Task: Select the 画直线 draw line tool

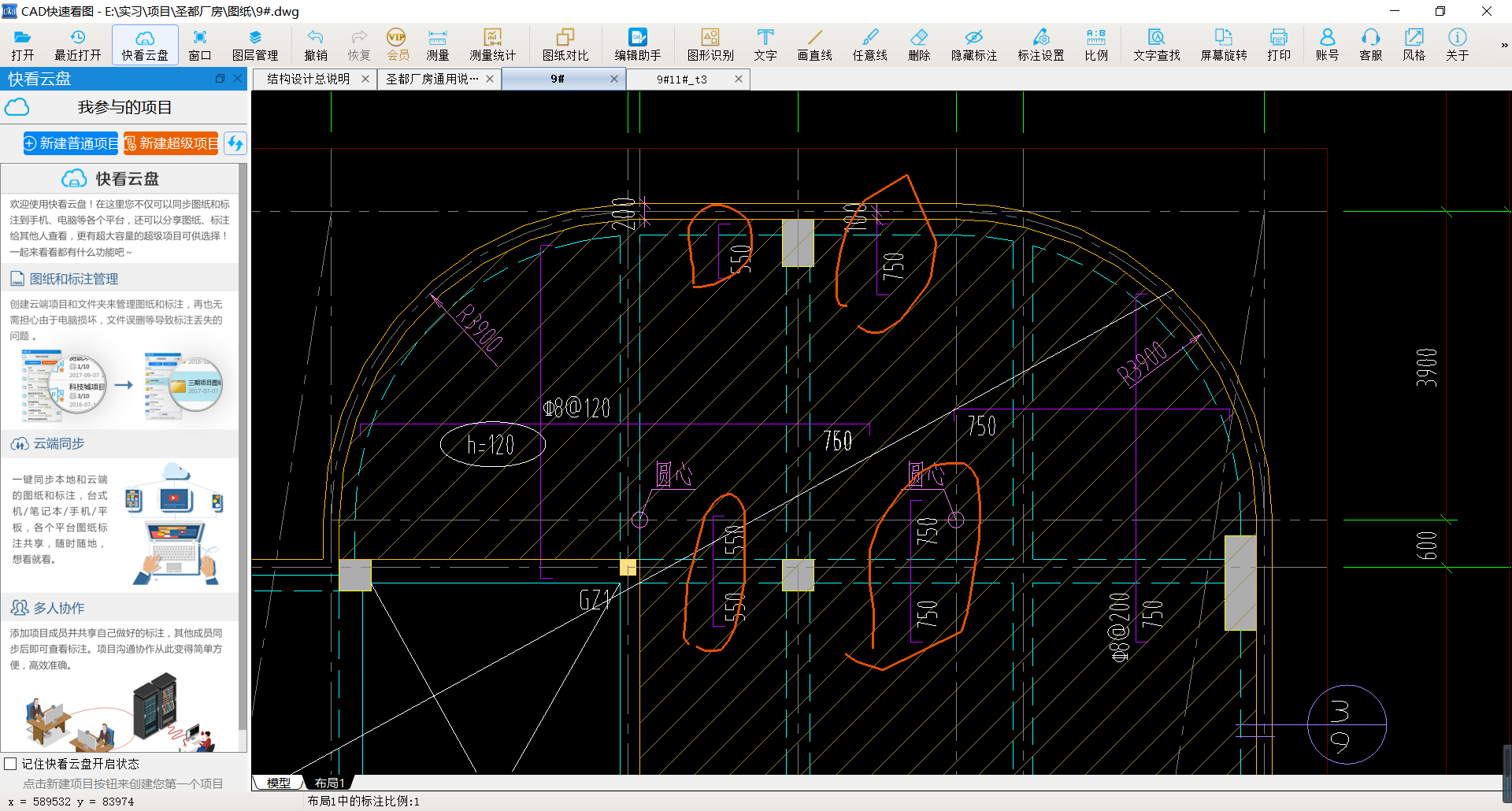Action: coord(814,45)
